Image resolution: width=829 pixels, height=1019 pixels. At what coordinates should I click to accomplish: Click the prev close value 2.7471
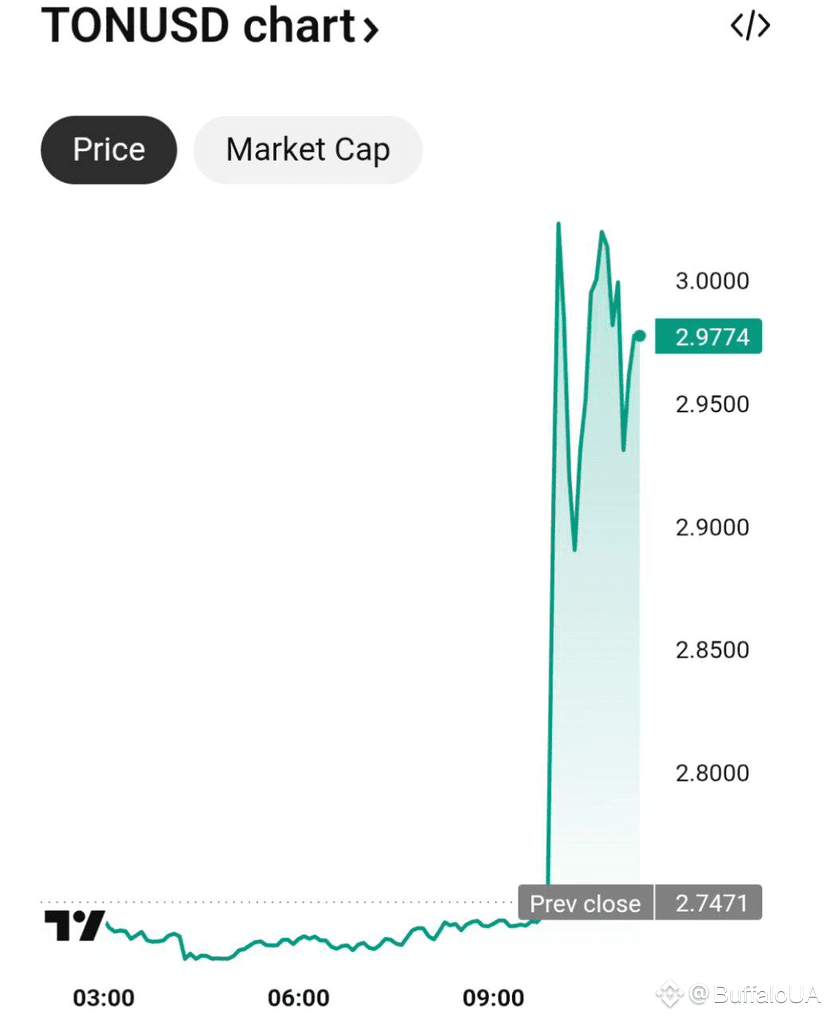tap(709, 903)
